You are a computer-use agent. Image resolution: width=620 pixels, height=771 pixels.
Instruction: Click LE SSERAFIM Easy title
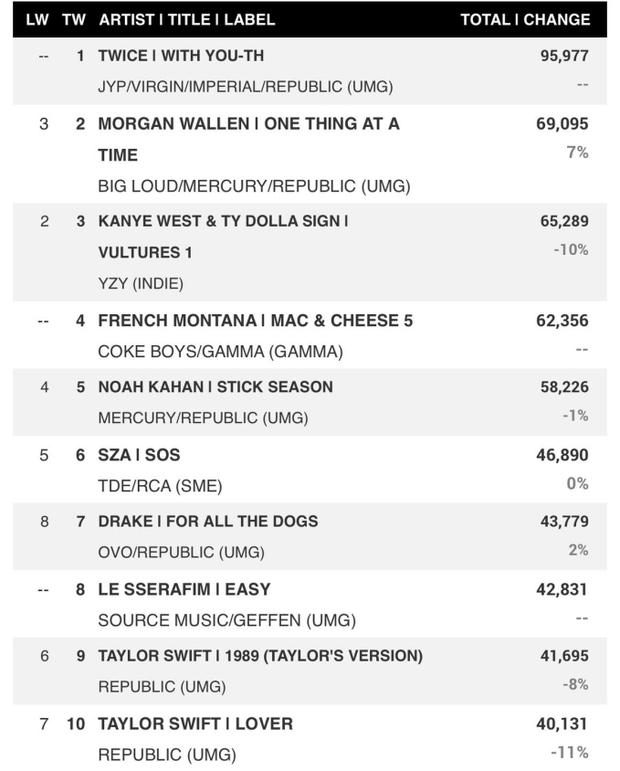coord(184,589)
